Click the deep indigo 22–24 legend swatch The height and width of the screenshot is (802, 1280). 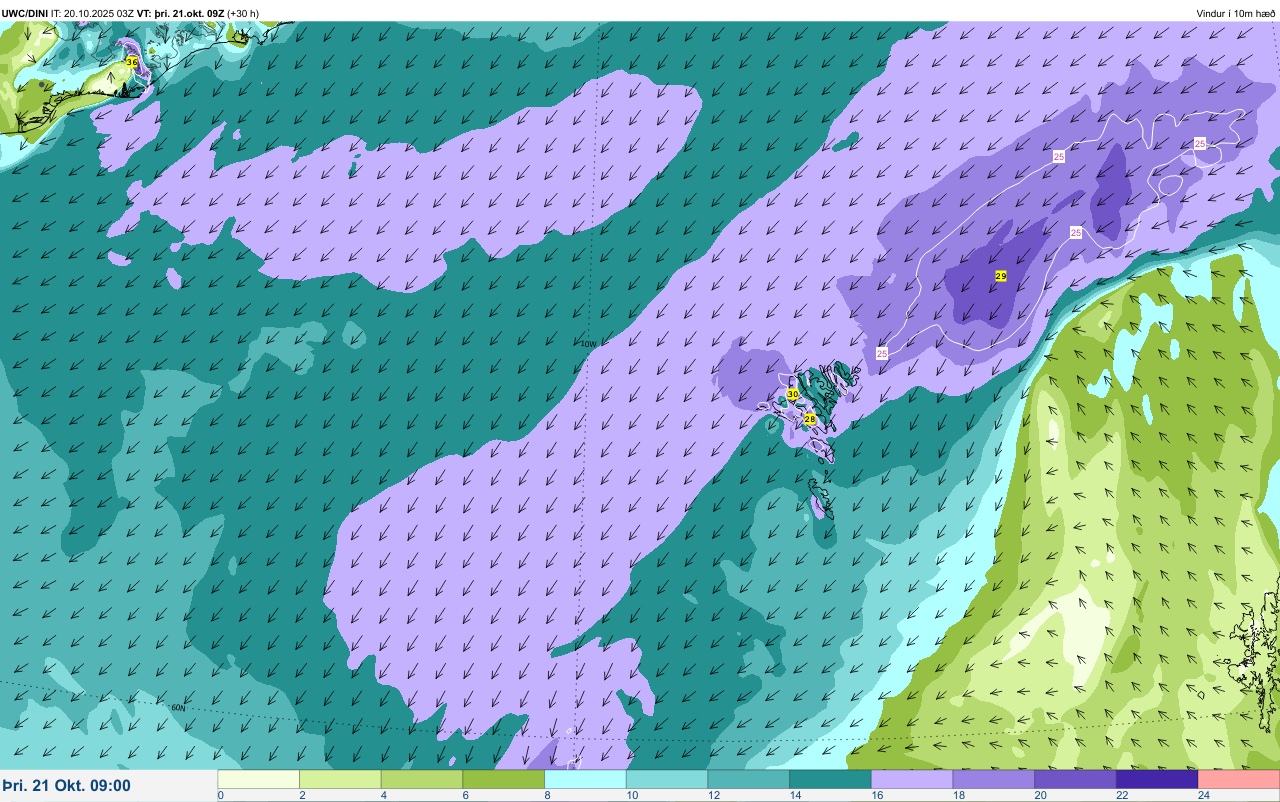coord(1157,779)
